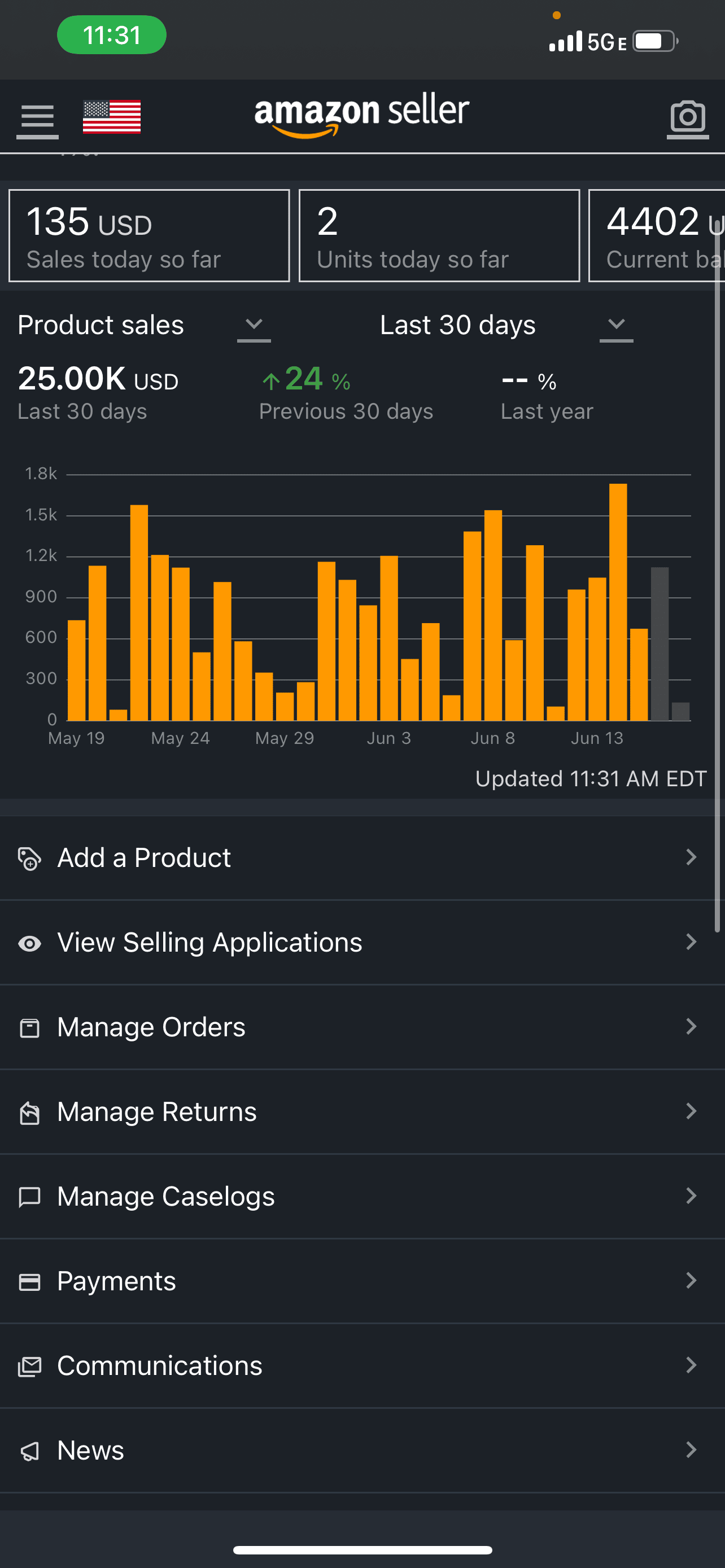The width and height of the screenshot is (725, 1568).
Task: Expand the Last 30 days range dropdown
Action: 616,325
